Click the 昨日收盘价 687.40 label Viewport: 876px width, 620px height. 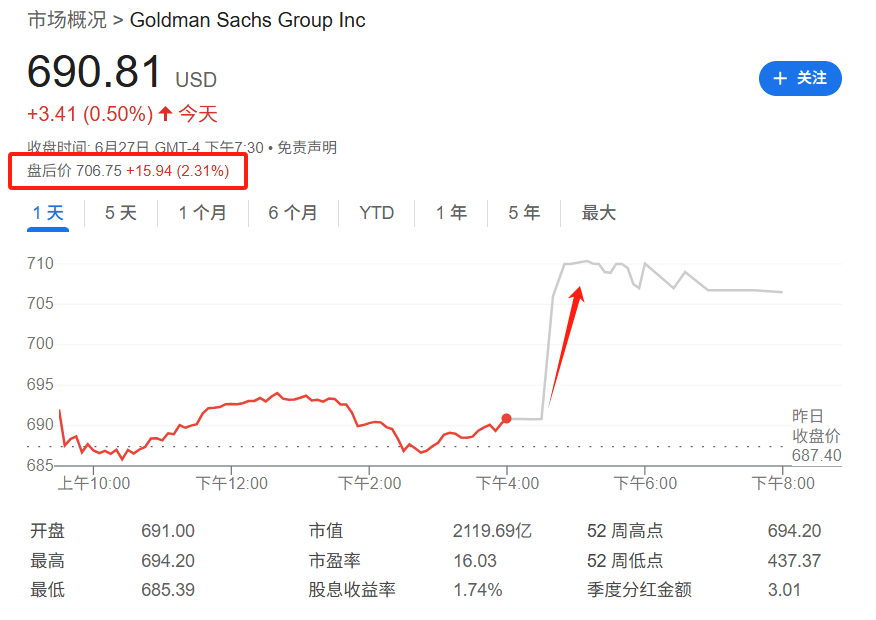pyautogui.click(x=816, y=436)
